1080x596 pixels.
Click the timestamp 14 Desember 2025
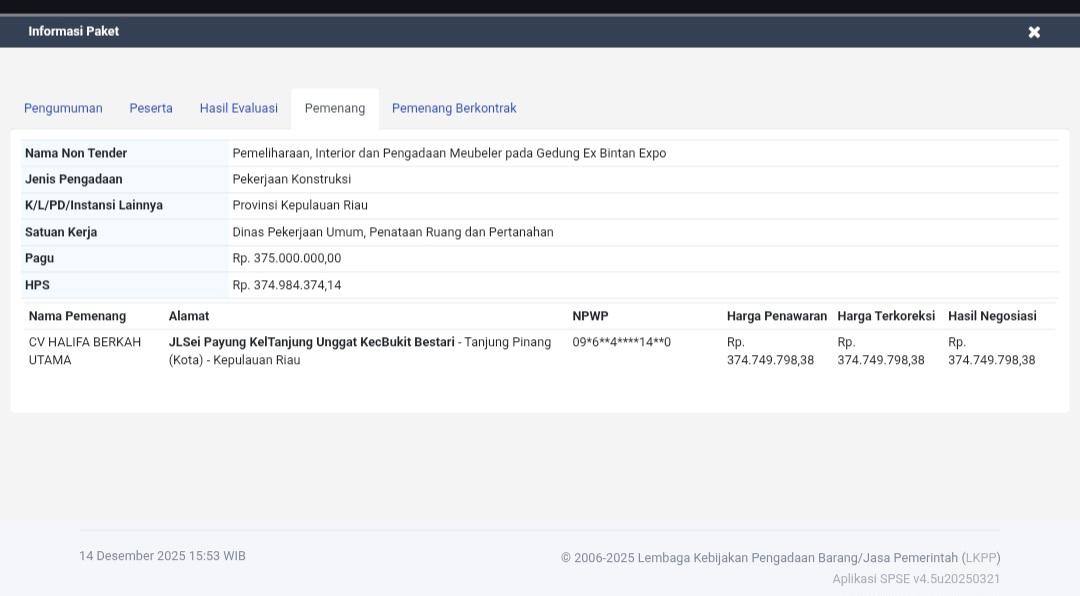(162, 556)
